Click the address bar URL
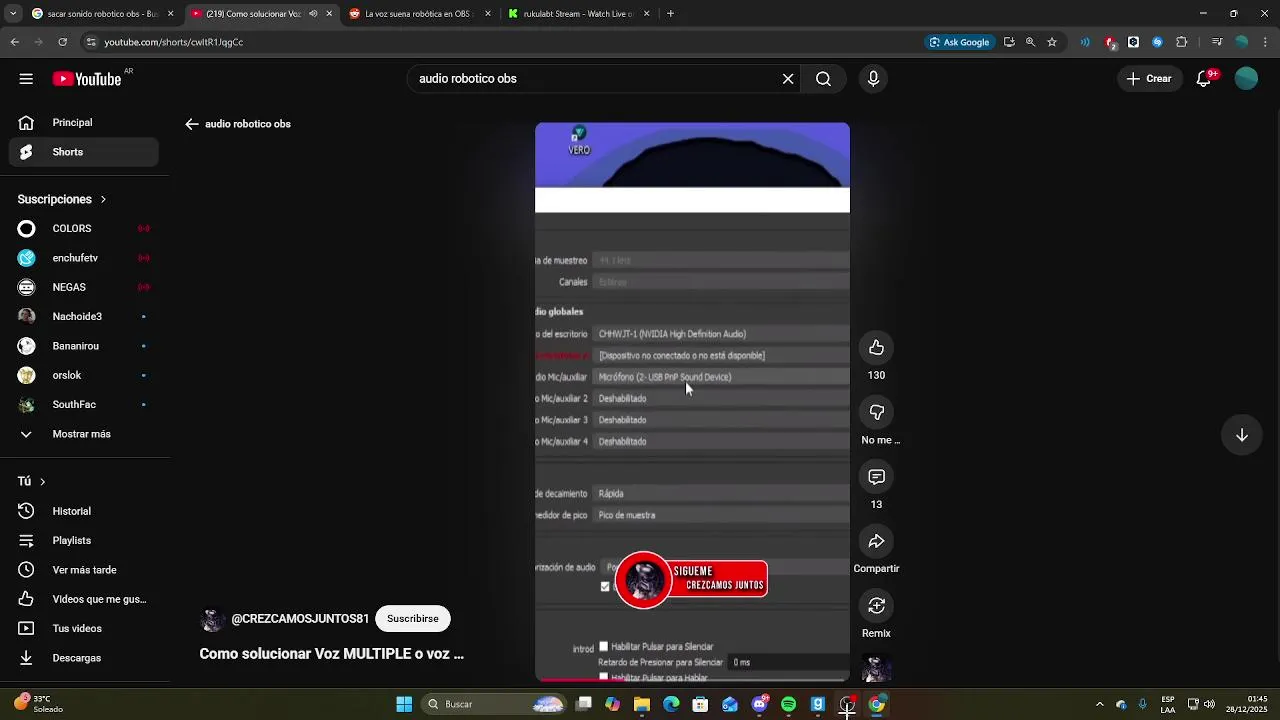 (174, 42)
